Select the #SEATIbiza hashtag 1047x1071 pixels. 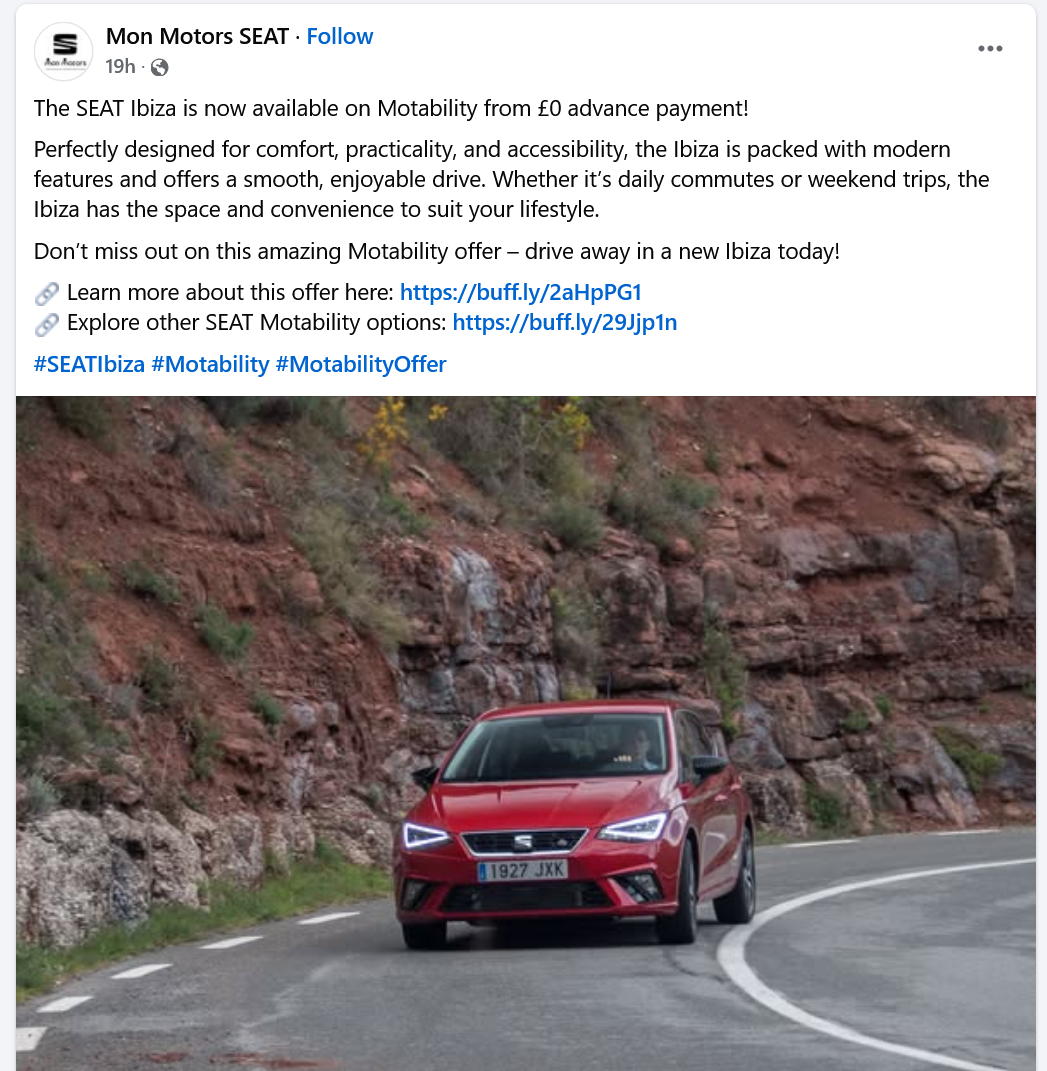(x=89, y=364)
